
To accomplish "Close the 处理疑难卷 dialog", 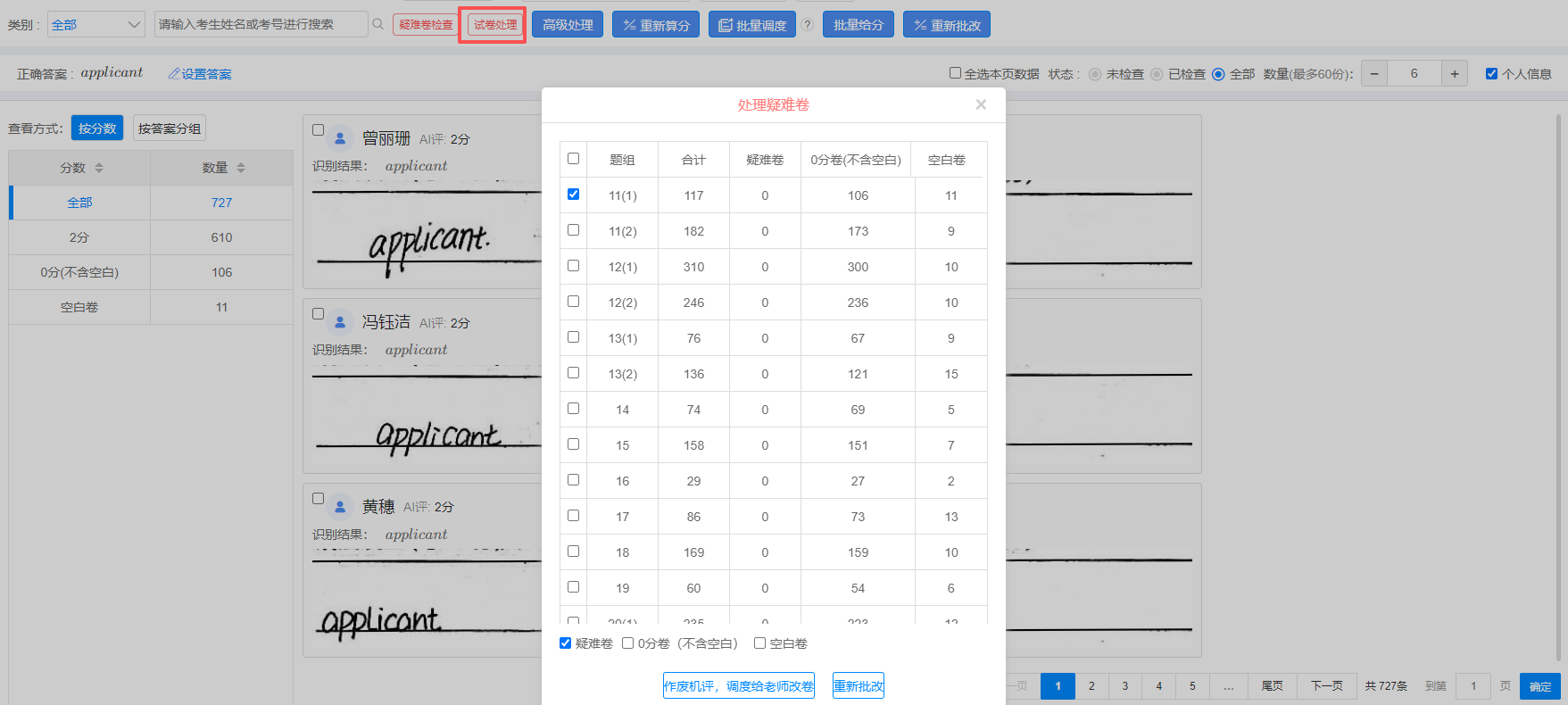I will coord(981,105).
